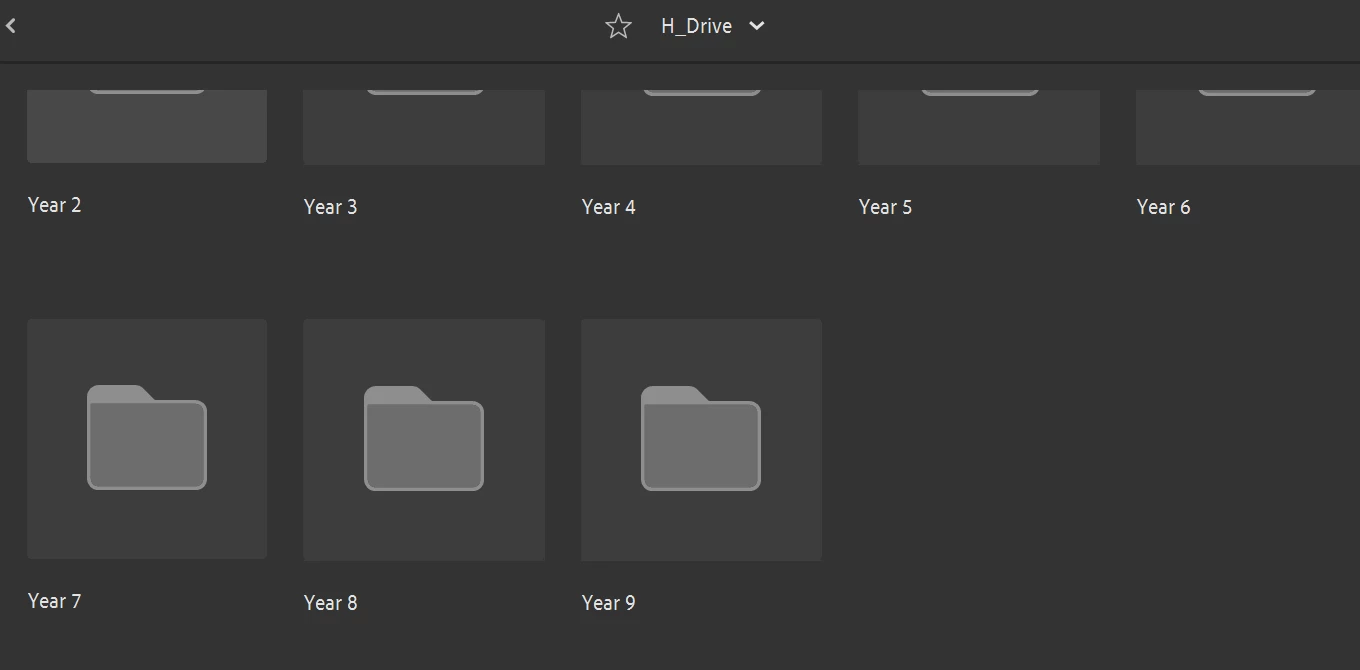The height and width of the screenshot is (670, 1360).
Task: Click the Year 2 label
Action: 55,205
